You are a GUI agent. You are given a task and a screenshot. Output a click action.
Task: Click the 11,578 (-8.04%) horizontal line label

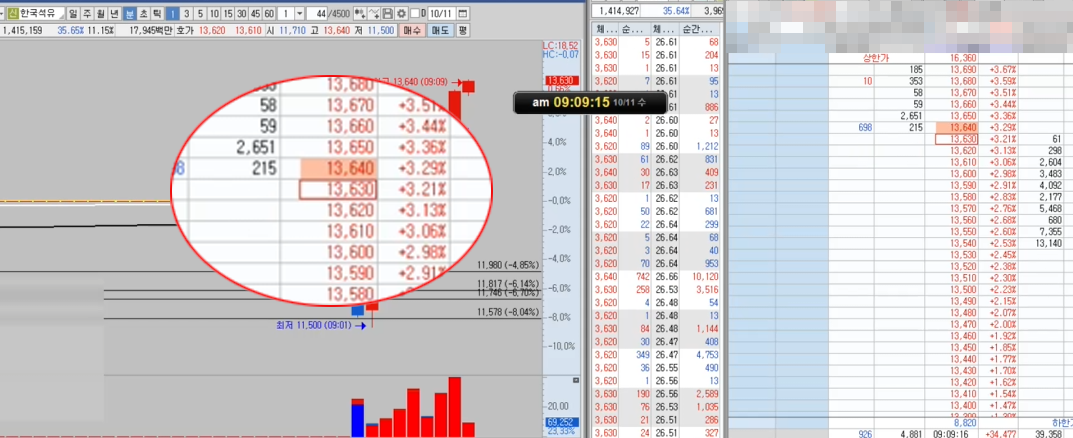508,312
